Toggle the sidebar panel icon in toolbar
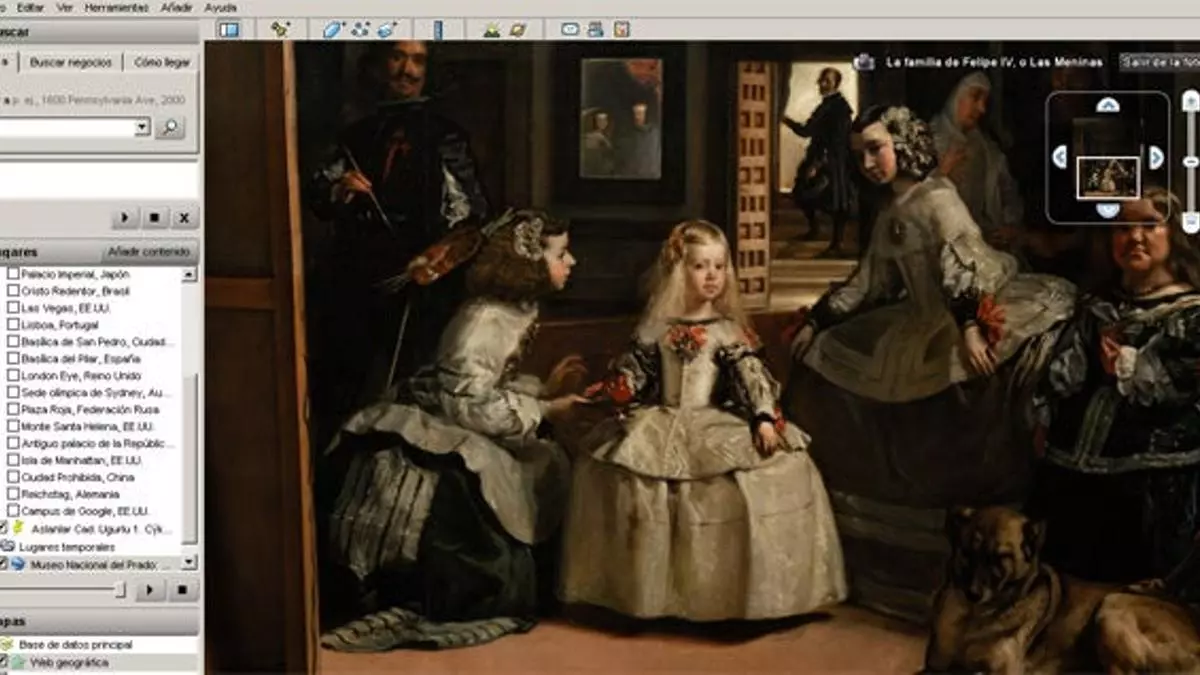 [x=229, y=29]
